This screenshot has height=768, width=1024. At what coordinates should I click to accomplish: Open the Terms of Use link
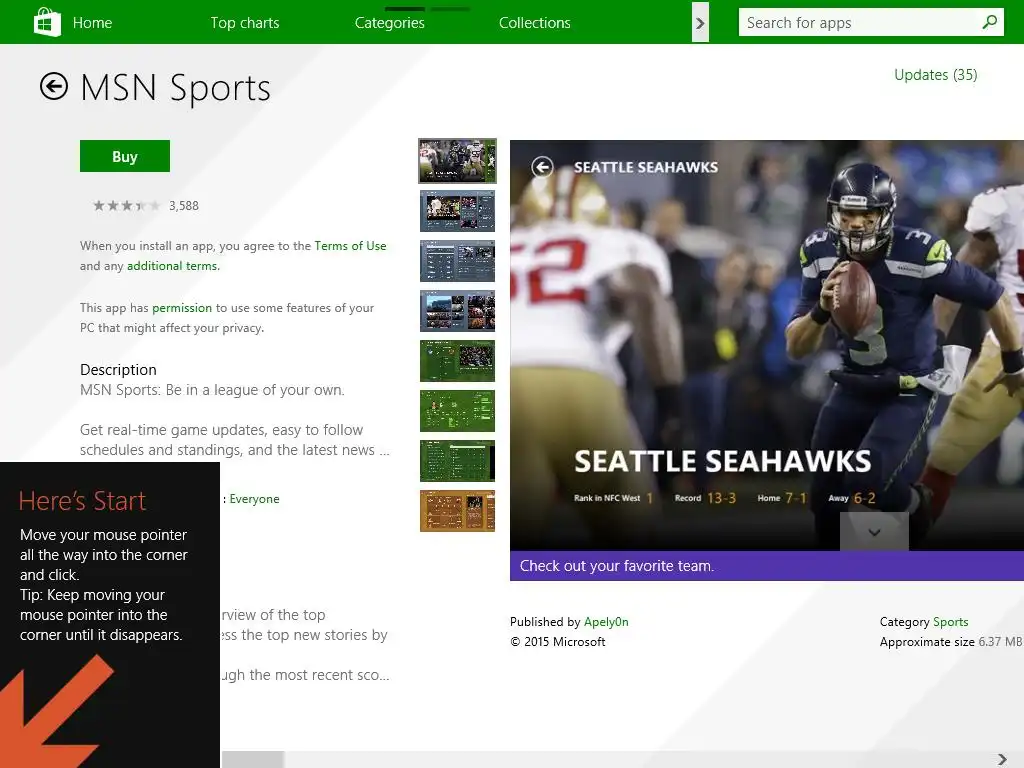click(x=350, y=246)
